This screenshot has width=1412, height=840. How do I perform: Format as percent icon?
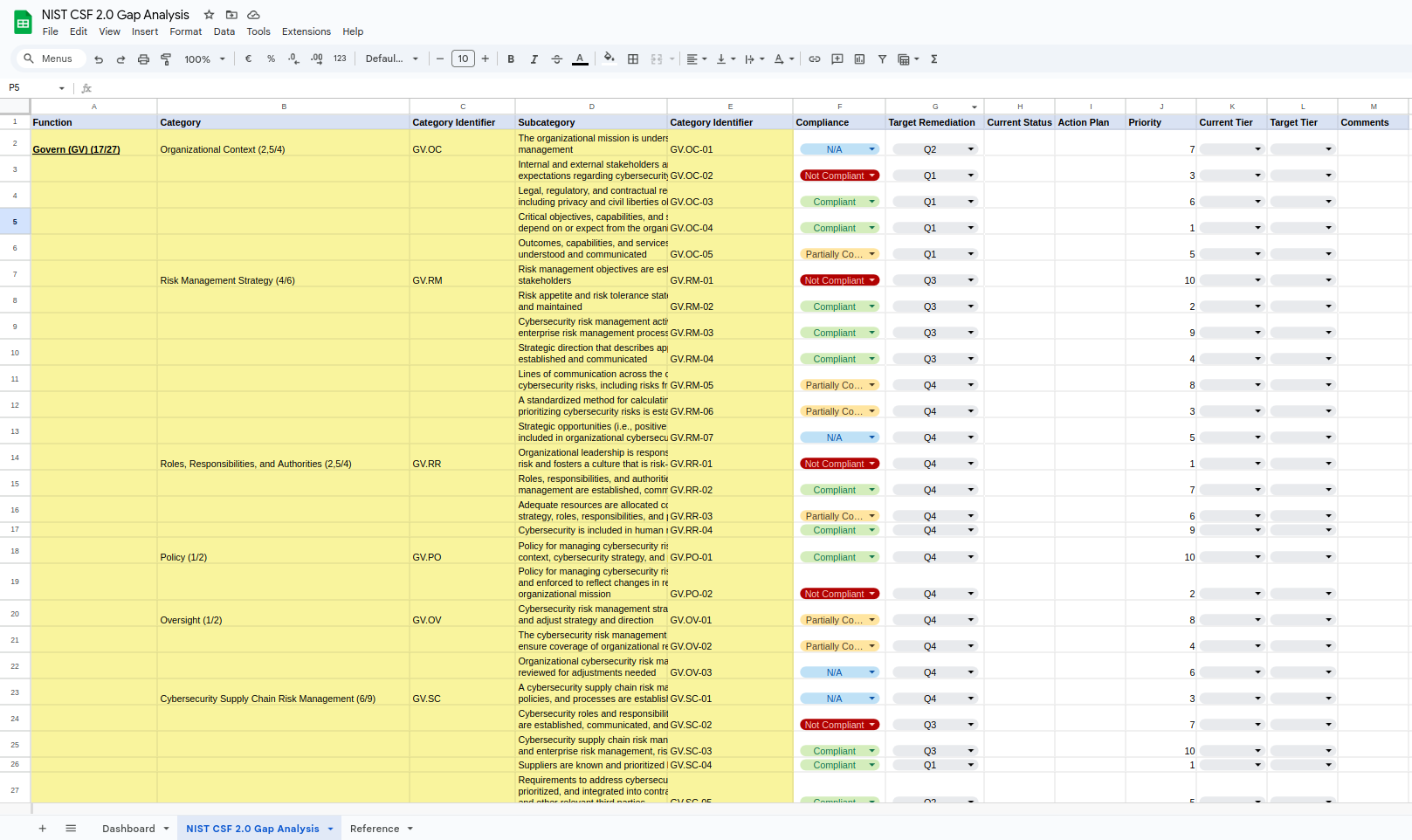point(272,59)
